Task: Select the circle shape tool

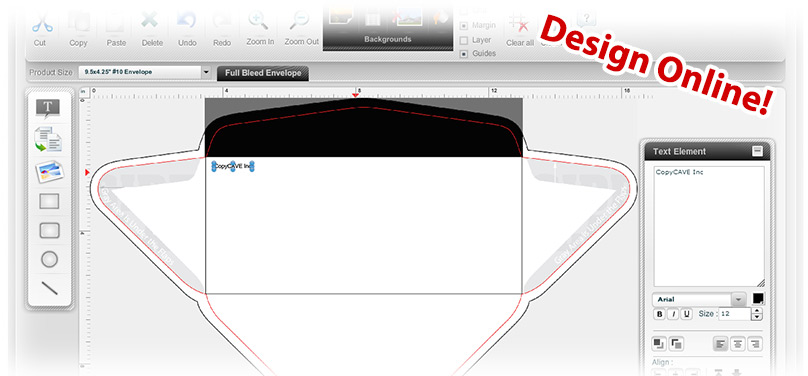Action: coord(49,259)
